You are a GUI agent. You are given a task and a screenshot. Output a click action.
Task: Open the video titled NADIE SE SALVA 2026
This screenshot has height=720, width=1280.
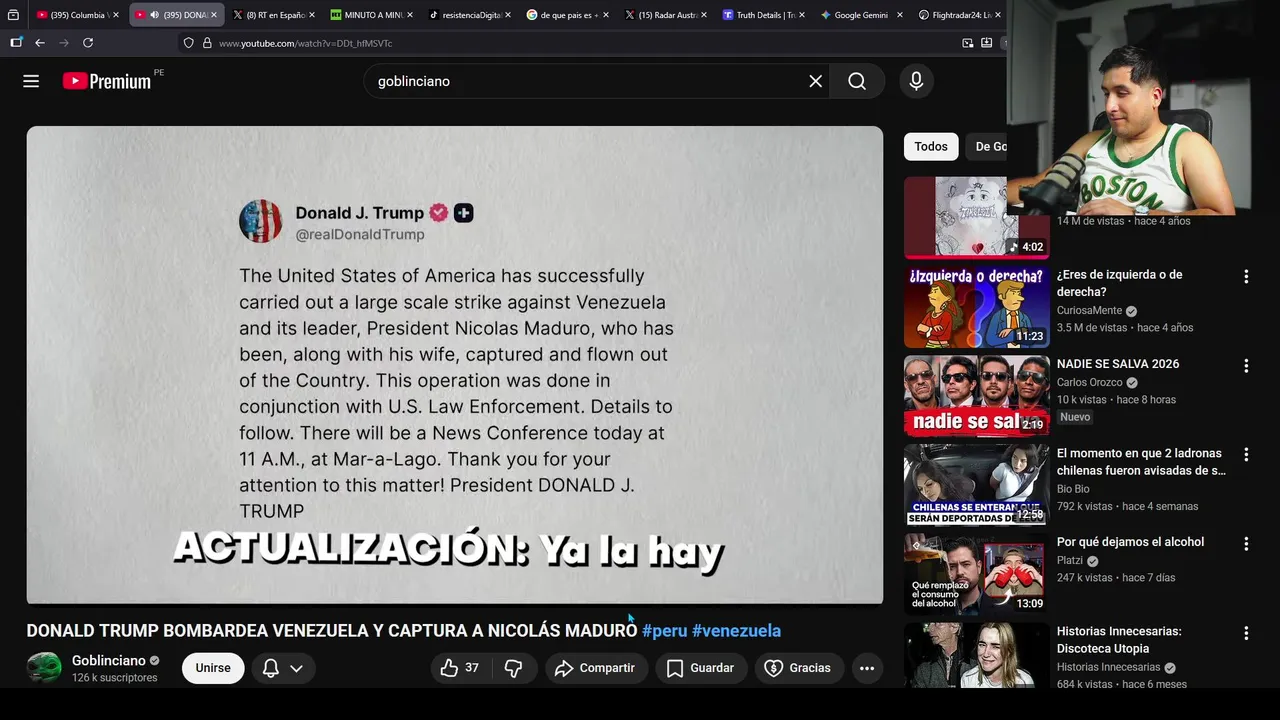[x=1118, y=364]
